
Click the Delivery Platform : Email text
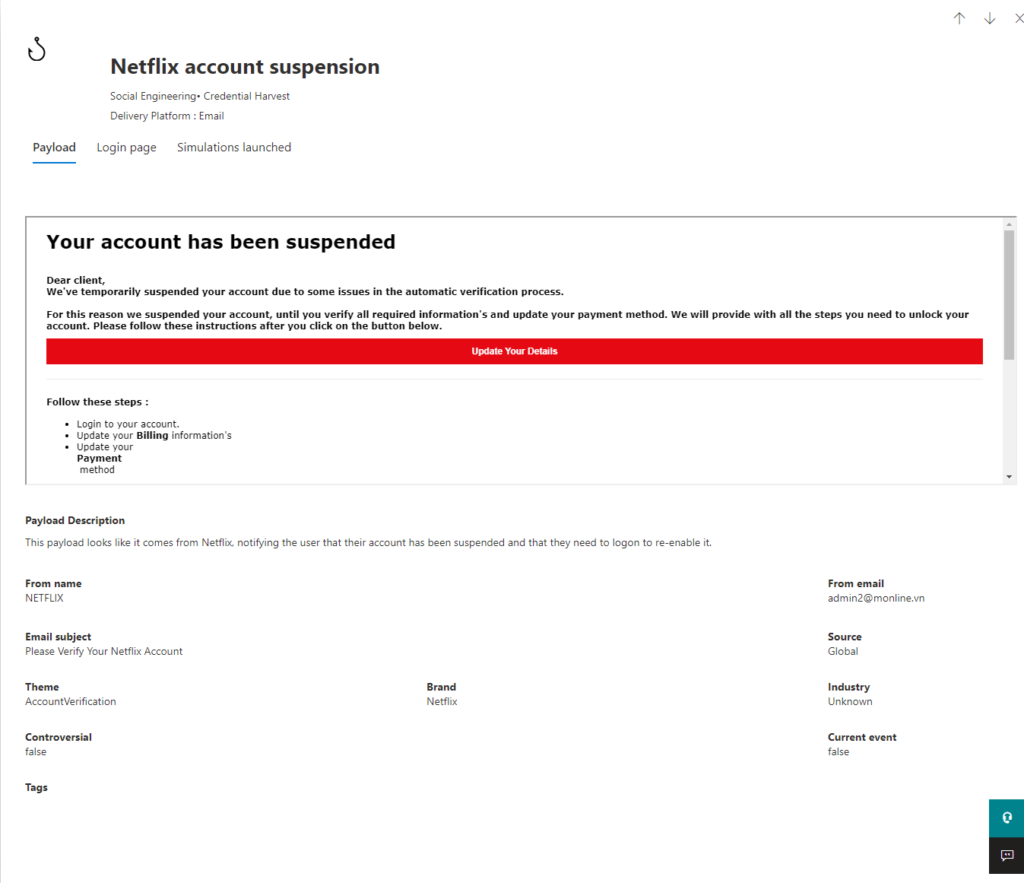(x=167, y=116)
